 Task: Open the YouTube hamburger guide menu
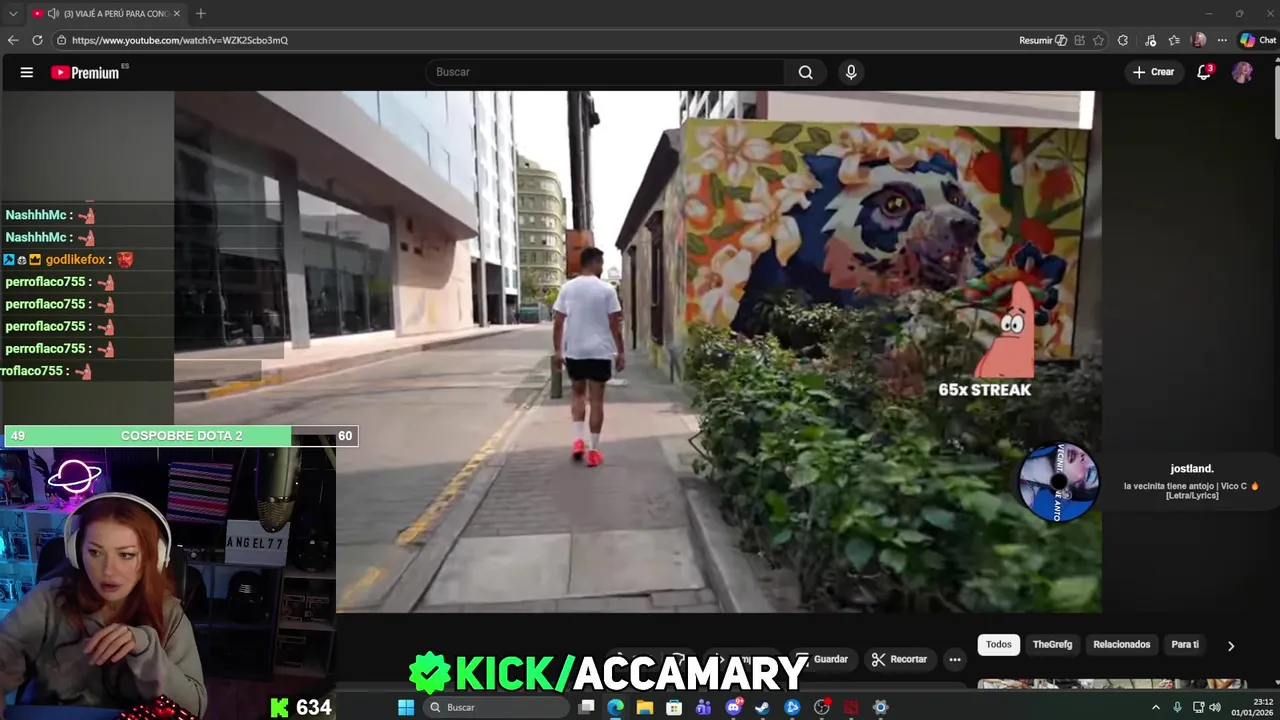27,72
